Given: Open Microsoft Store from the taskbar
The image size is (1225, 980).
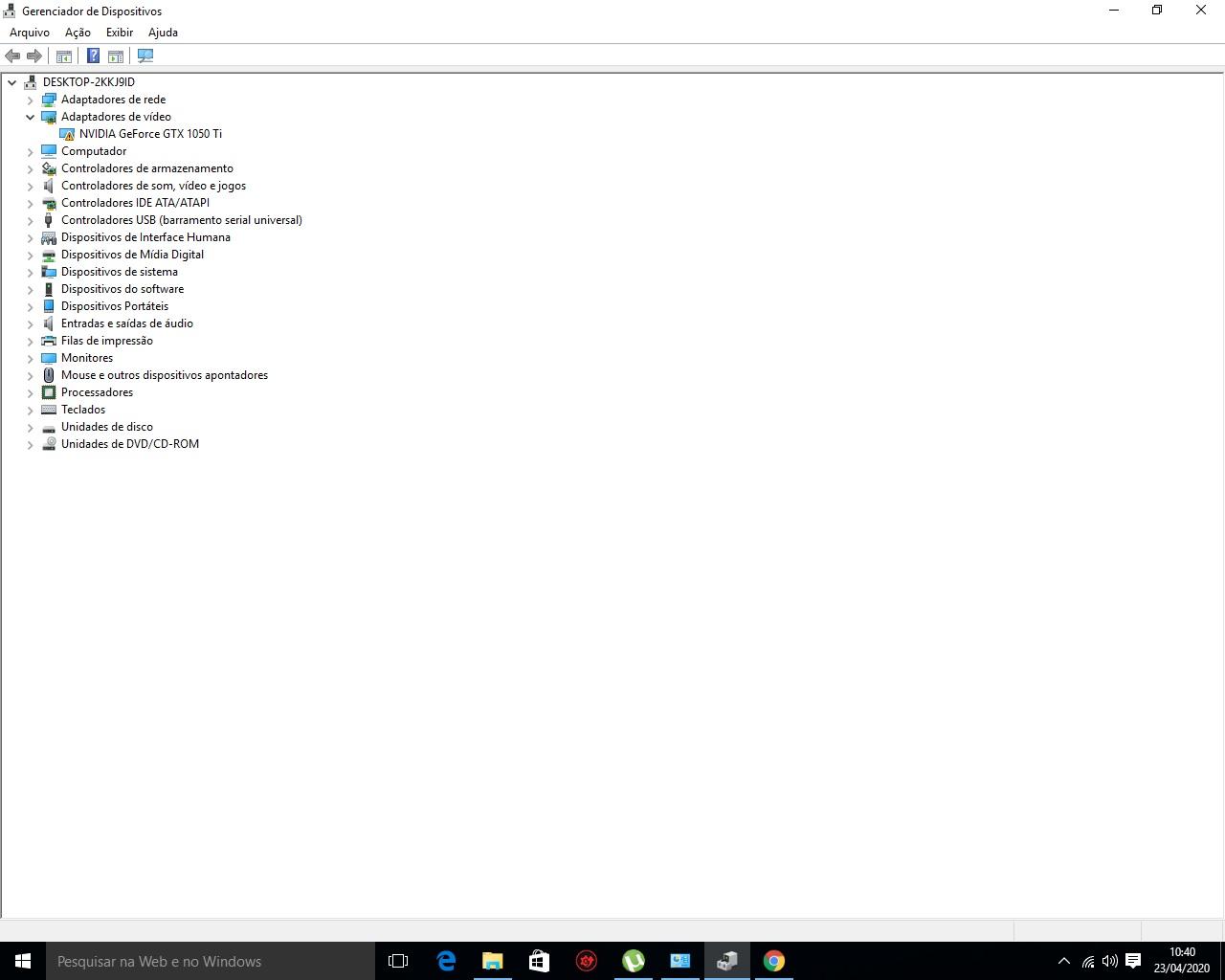Looking at the screenshot, I should coord(540,961).
